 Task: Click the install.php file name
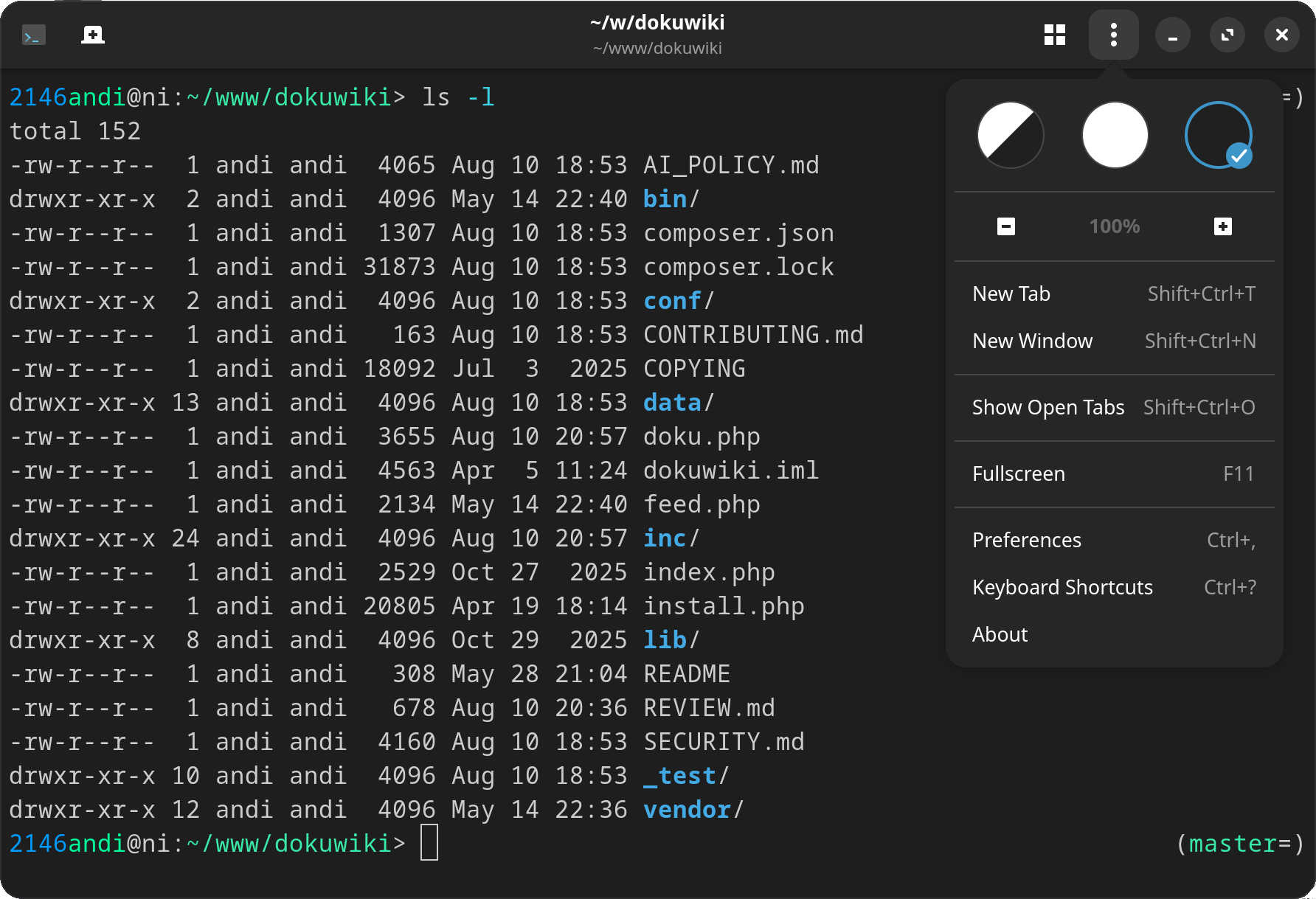click(x=724, y=606)
